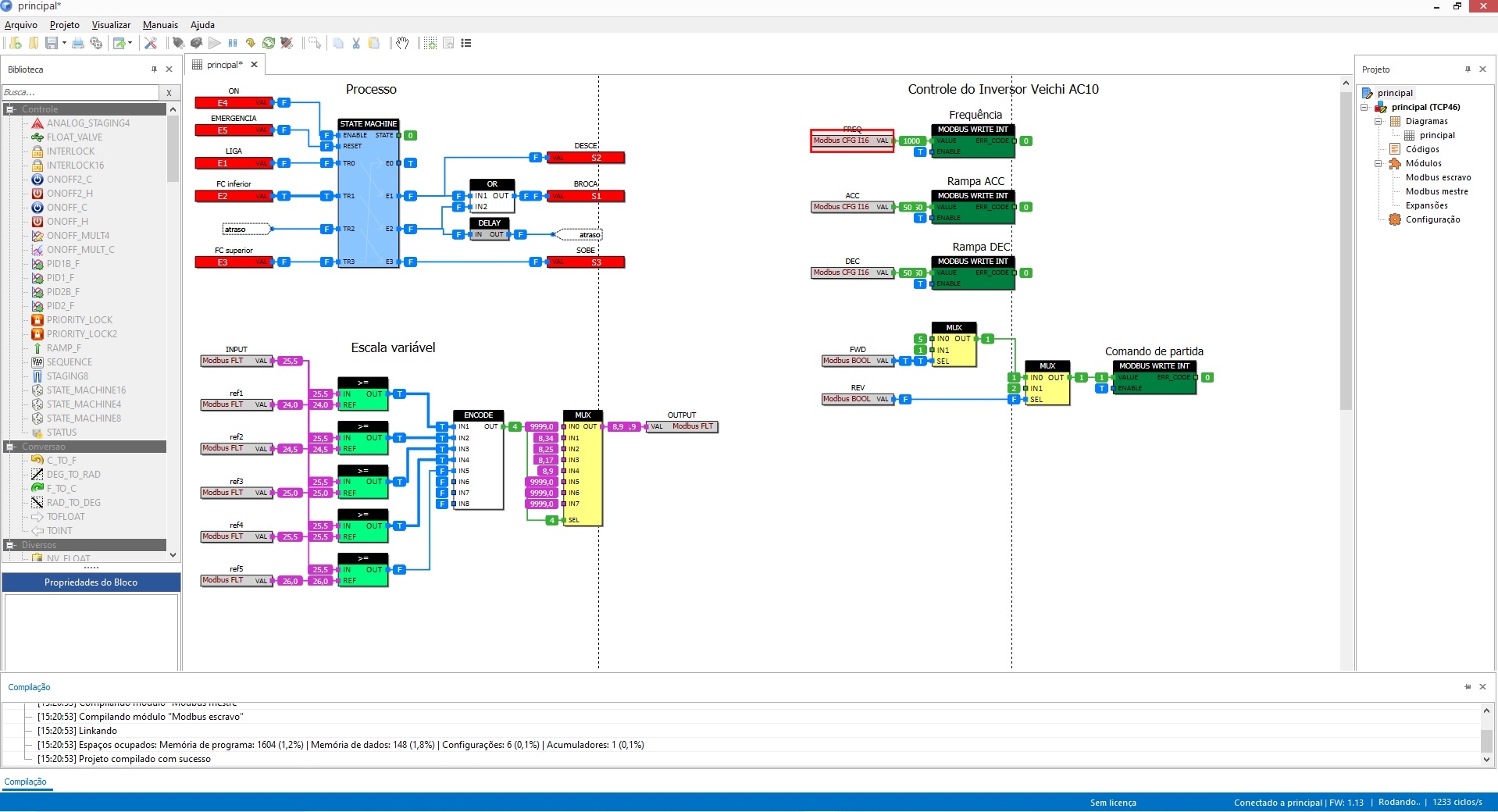Open the Visualizar menu
1498x812 pixels.
coord(111,25)
